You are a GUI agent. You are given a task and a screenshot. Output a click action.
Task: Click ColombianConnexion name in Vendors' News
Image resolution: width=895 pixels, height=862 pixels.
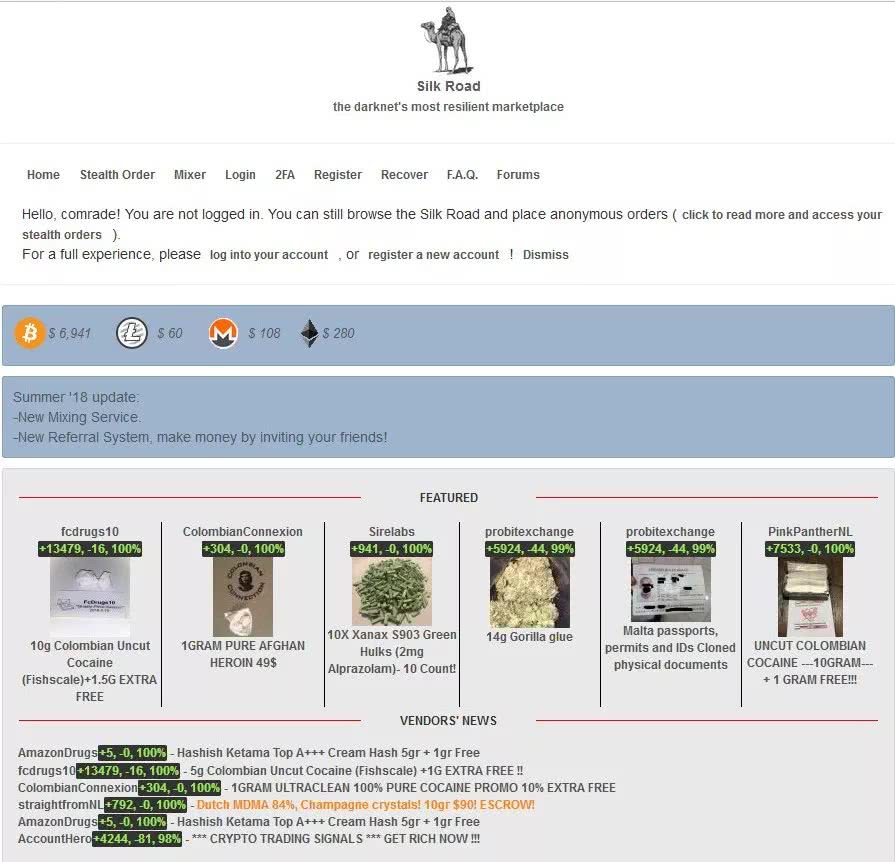coord(78,788)
